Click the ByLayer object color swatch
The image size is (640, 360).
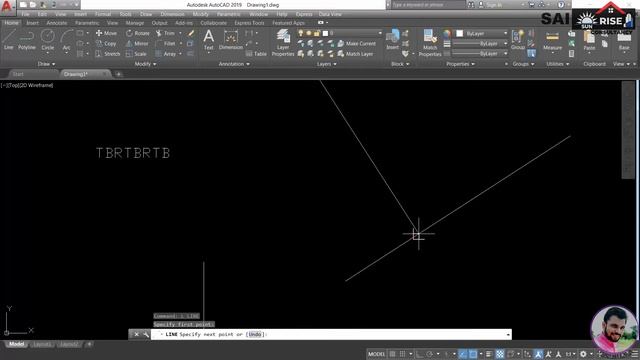pos(460,33)
